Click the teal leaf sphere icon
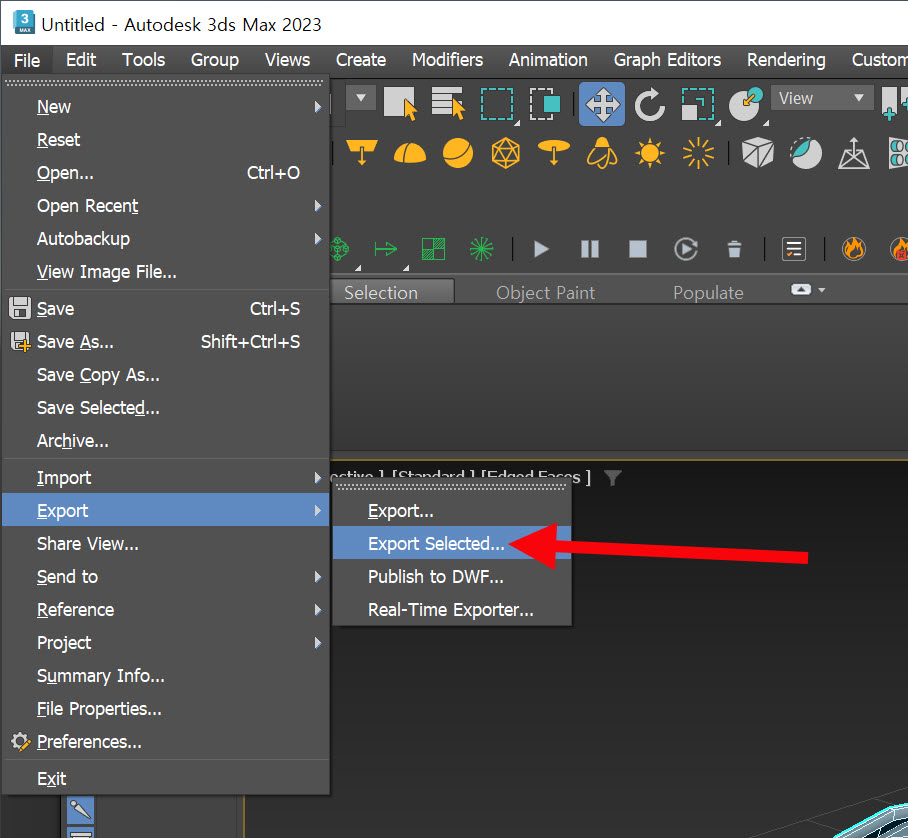Image resolution: width=908 pixels, height=838 pixels. (806, 153)
